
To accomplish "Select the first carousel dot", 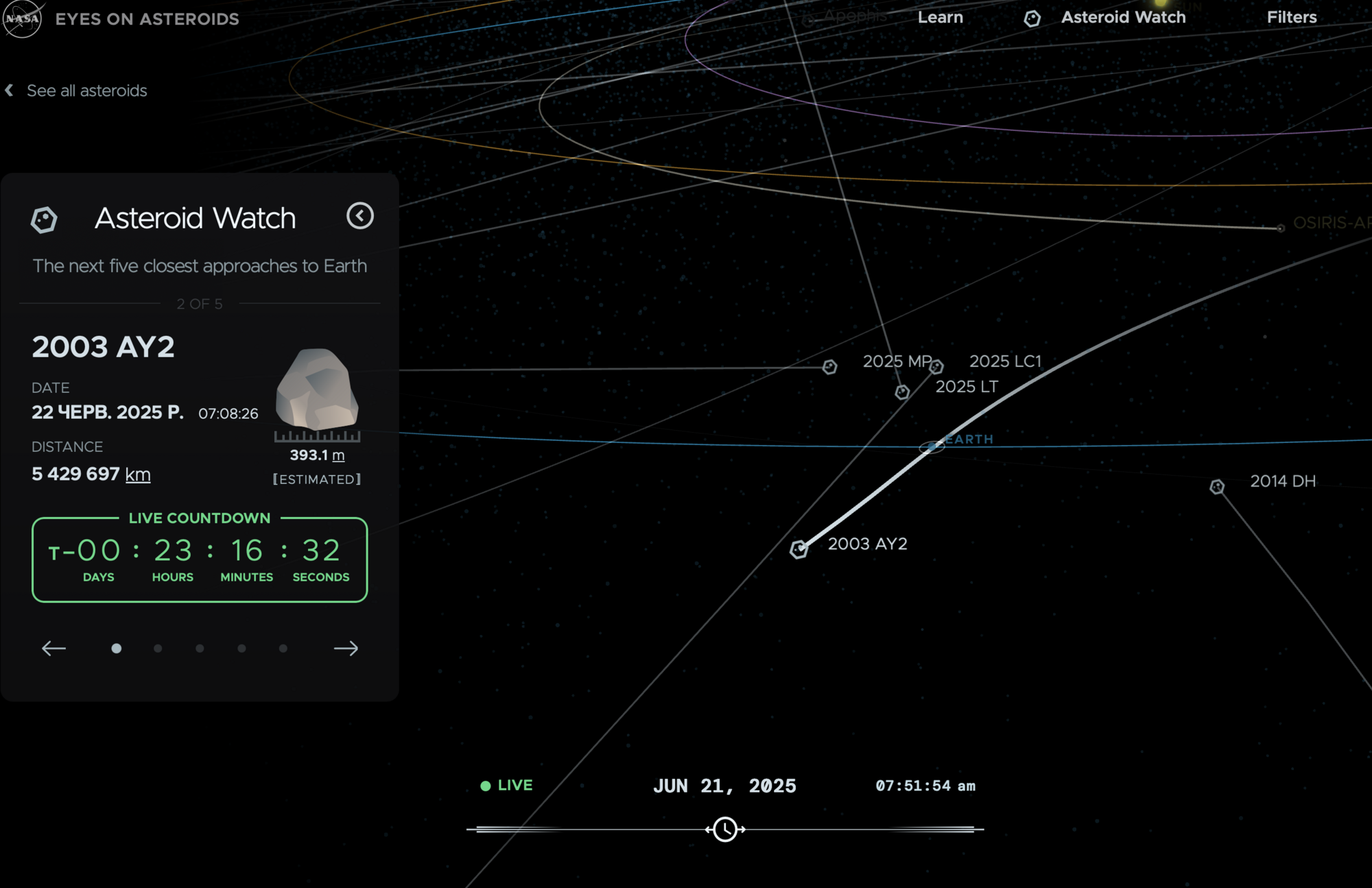I will pos(117,648).
